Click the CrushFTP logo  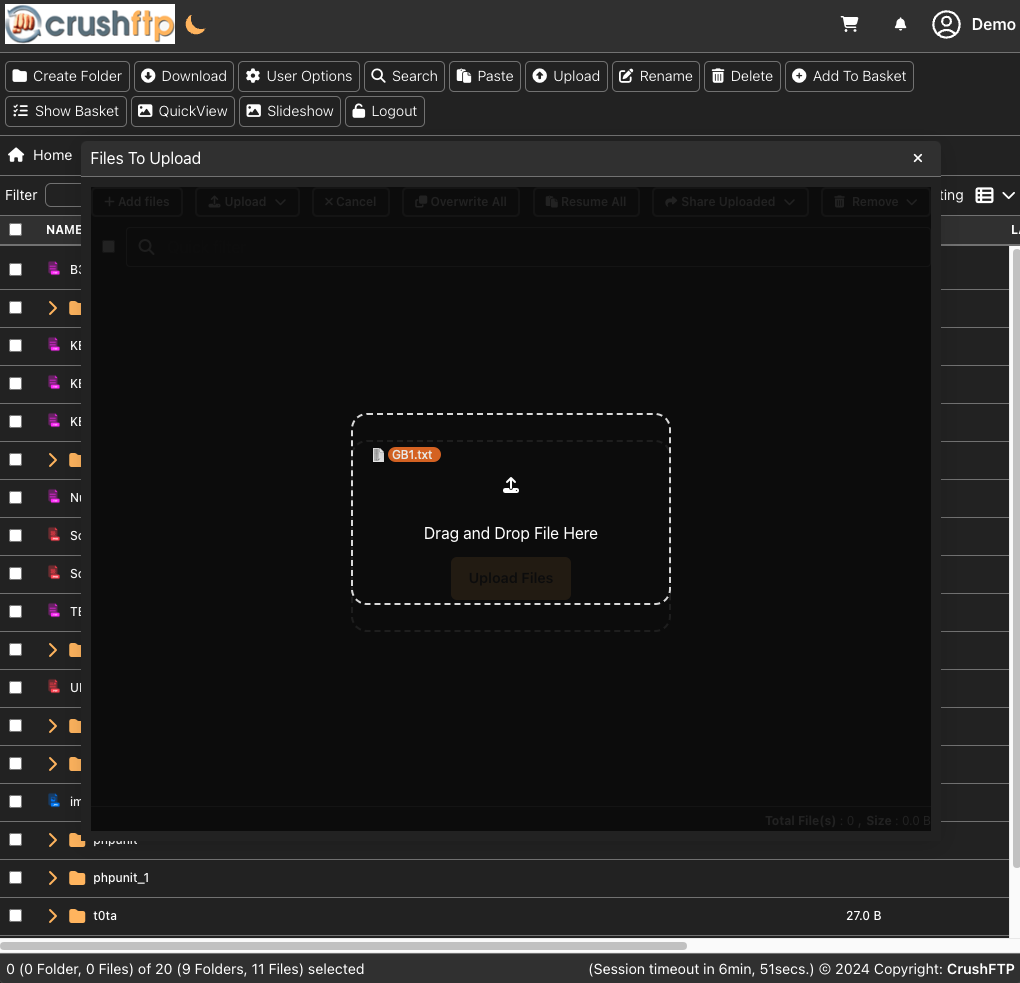click(x=90, y=24)
